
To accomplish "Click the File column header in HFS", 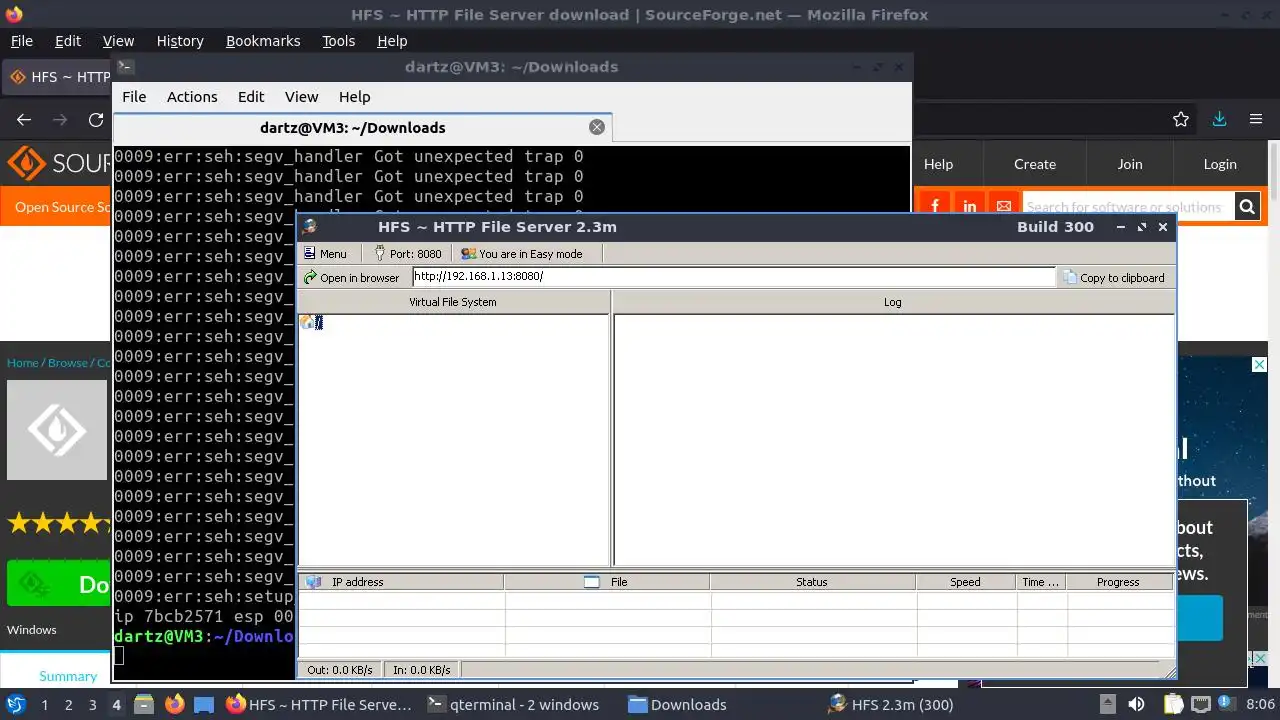I will (607, 582).
